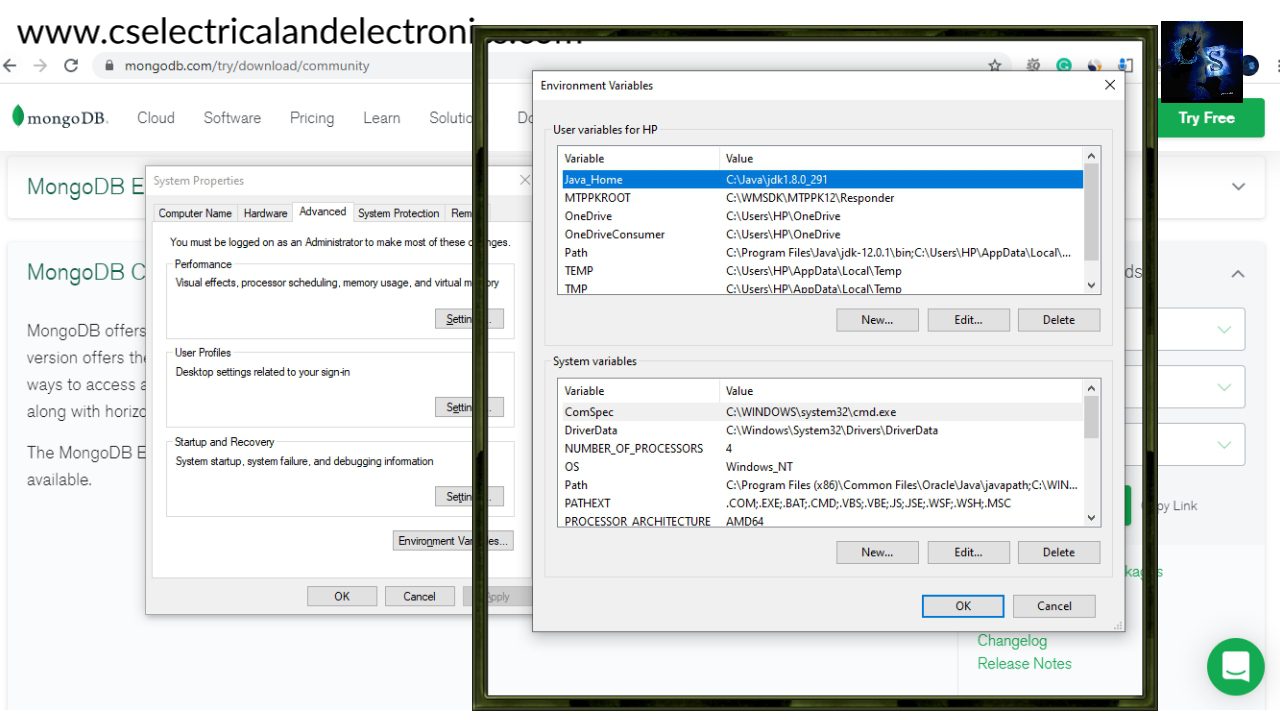Click up arrow of system variables scrollbar

[x=1091, y=388]
